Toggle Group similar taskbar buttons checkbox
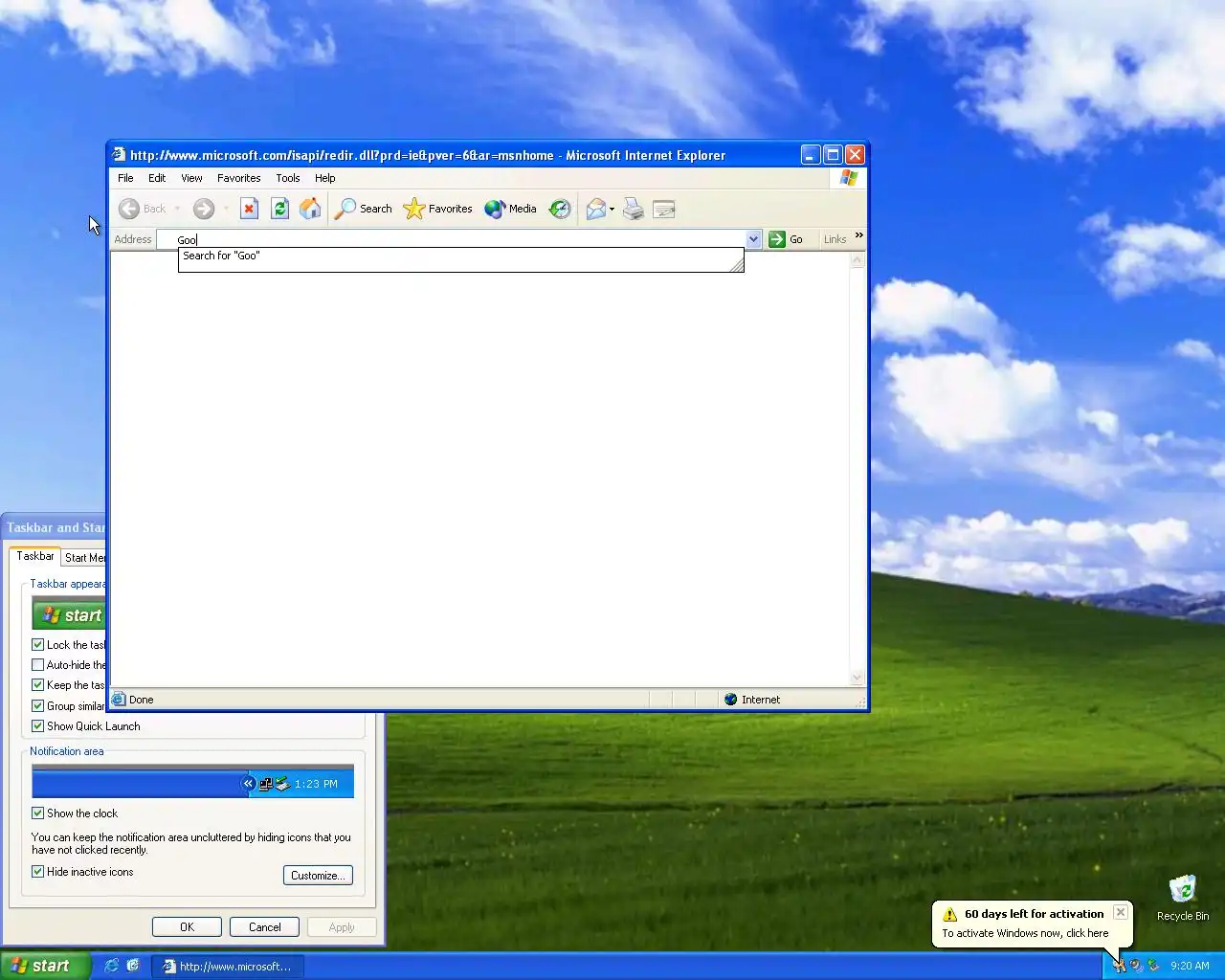Image resolution: width=1225 pixels, height=980 pixels. click(38, 706)
